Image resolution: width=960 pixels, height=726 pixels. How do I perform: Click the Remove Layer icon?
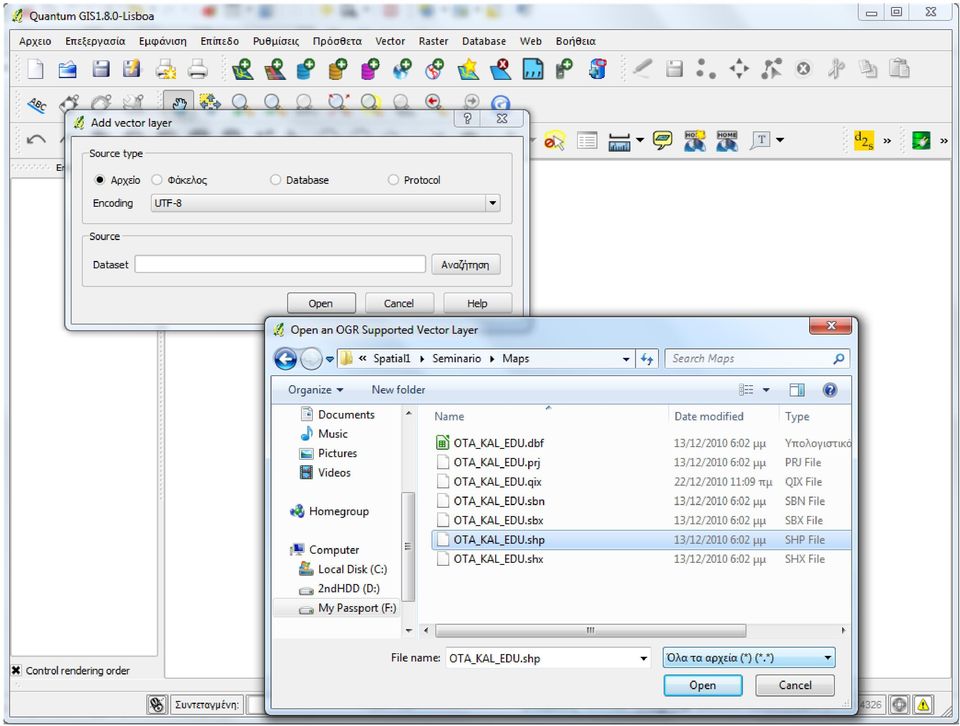click(500, 69)
